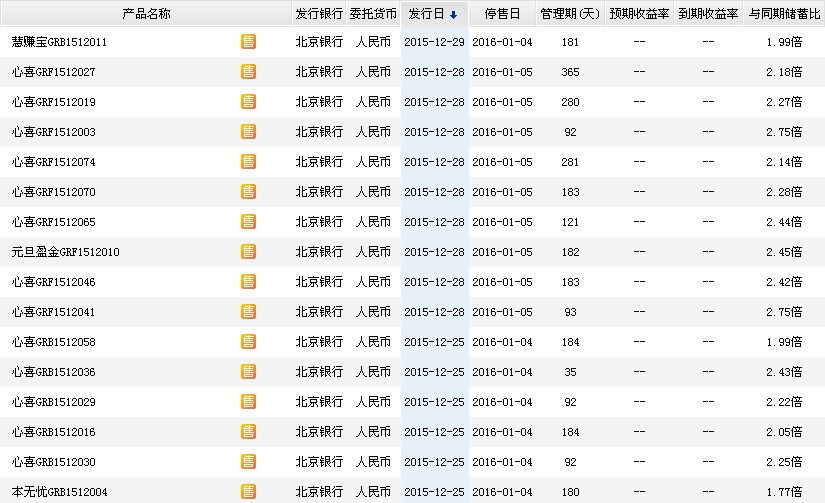Image resolution: width=825 pixels, height=503 pixels.
Task: Click management period value 182
Action: point(570,252)
